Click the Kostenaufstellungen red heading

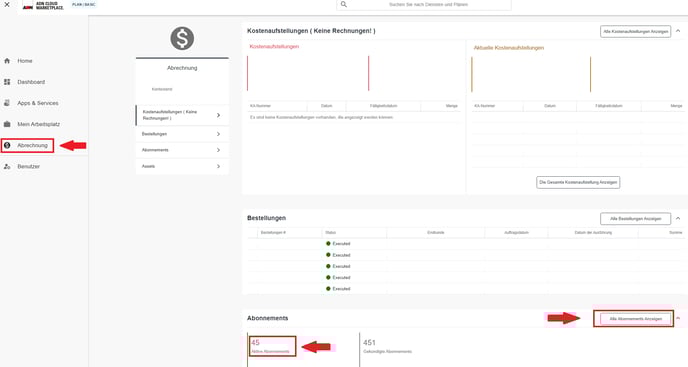pos(274,47)
